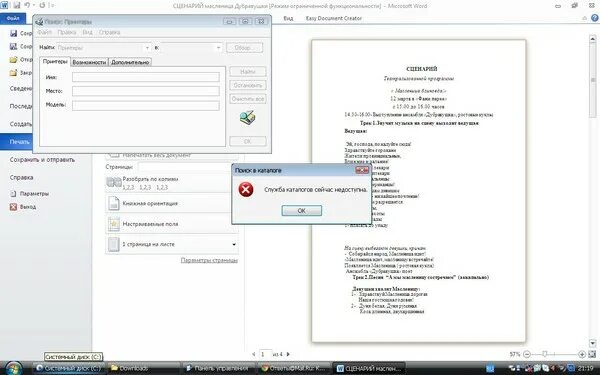Viewport: 600px width, 375px height.
Task: Click in the Место input field
Action: 146,91
